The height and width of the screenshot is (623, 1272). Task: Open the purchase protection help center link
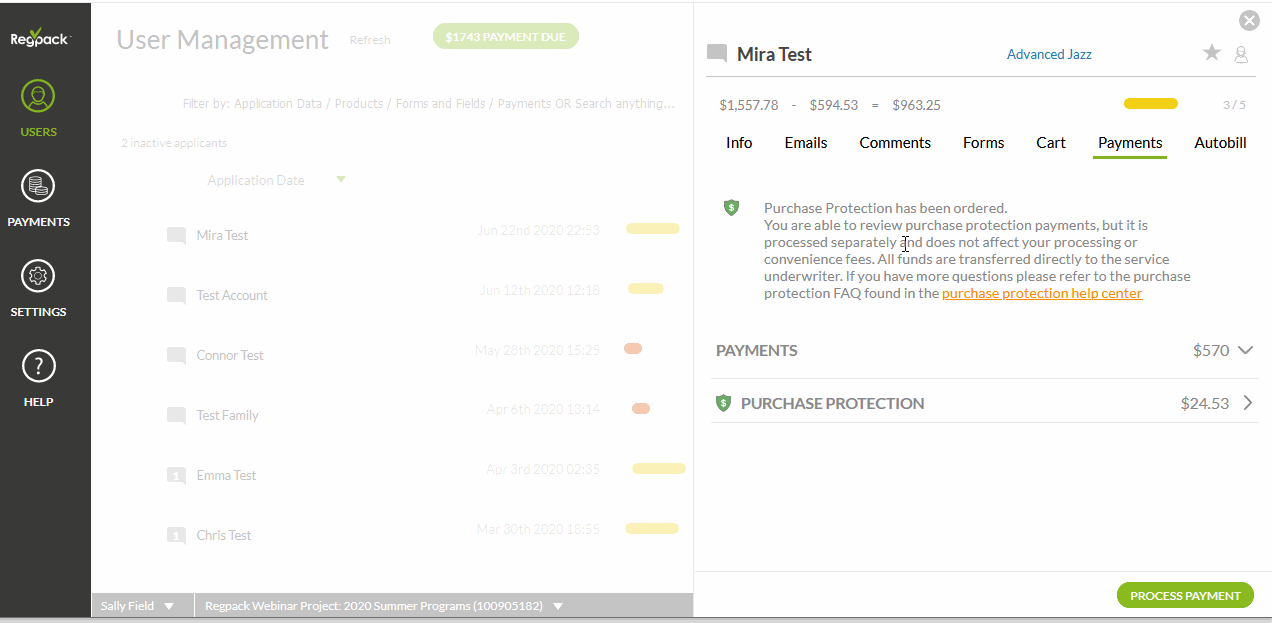pyautogui.click(x=1041, y=293)
